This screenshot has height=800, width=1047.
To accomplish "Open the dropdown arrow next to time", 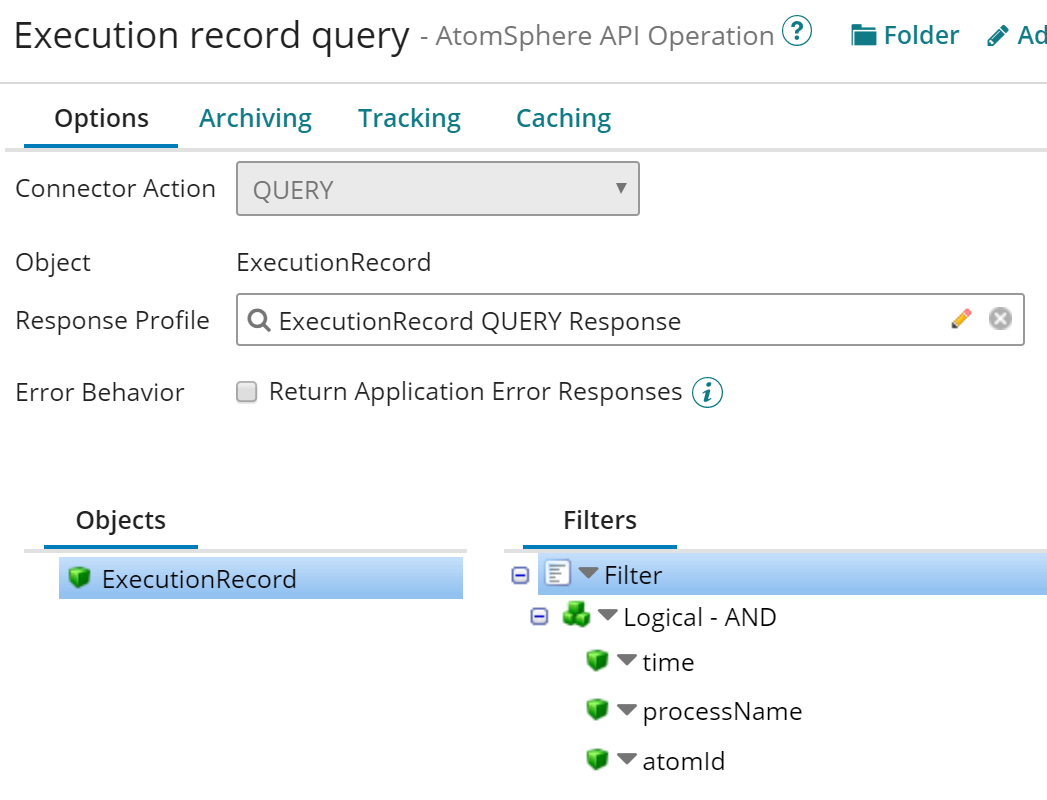I will pyautogui.click(x=627, y=661).
